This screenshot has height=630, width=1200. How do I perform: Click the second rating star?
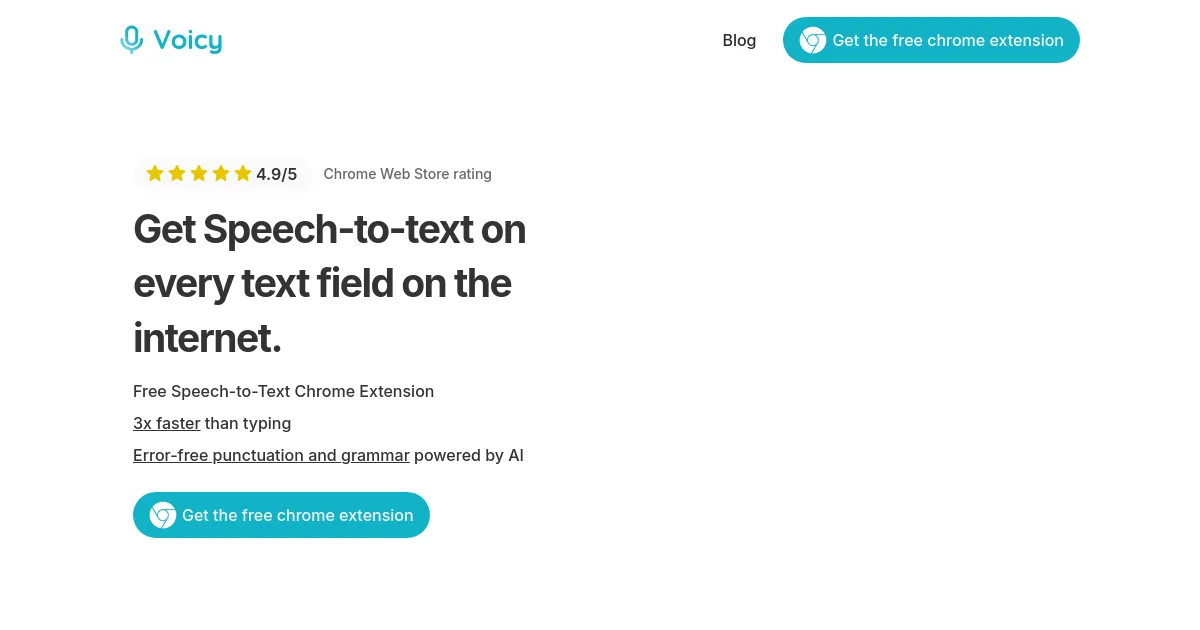coord(177,174)
